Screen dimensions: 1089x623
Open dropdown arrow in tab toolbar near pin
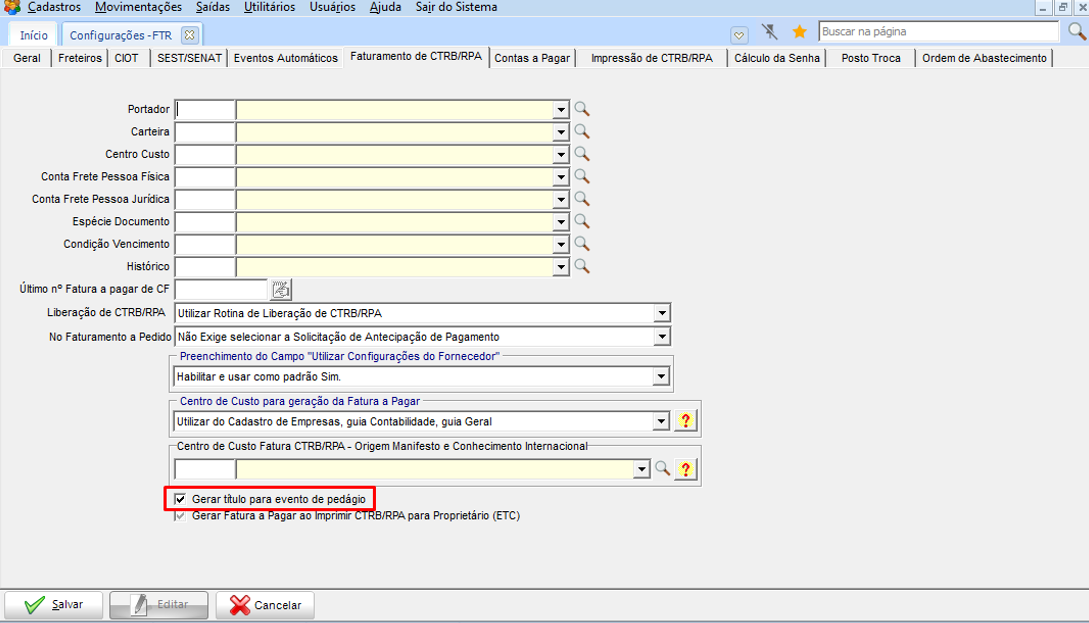click(739, 35)
